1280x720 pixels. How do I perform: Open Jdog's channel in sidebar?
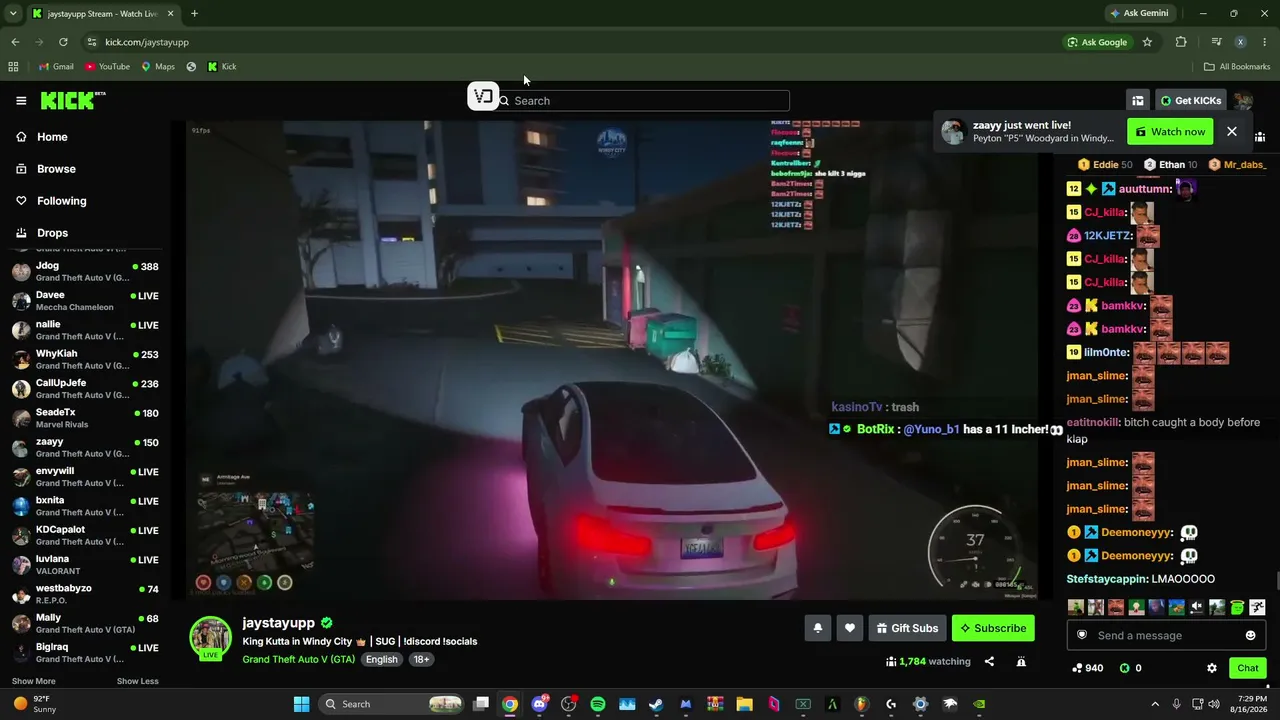click(x=85, y=272)
